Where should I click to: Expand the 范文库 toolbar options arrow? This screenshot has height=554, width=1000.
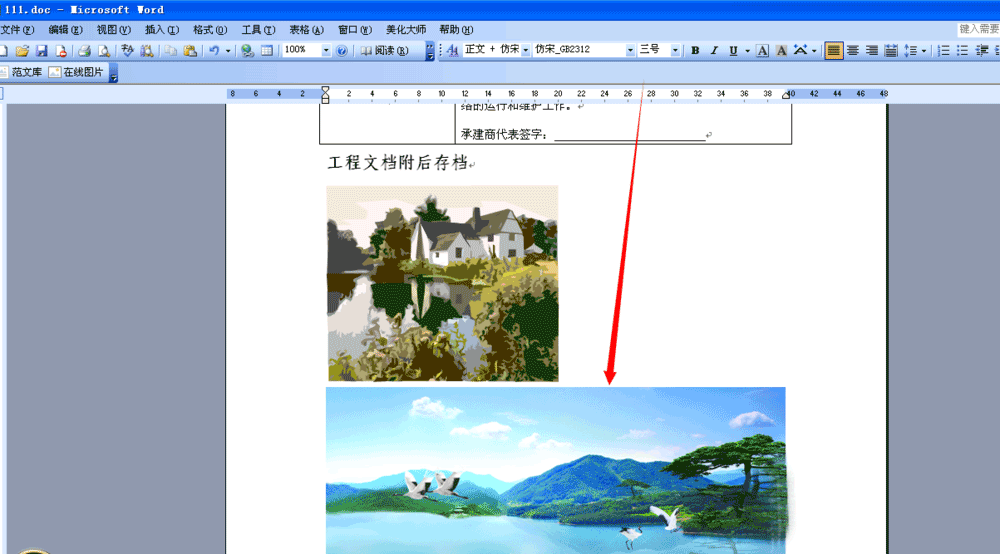(114, 73)
